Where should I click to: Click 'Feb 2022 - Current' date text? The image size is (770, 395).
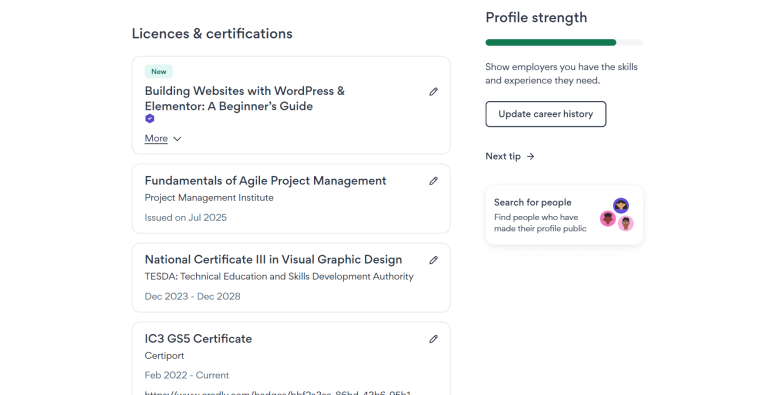point(187,375)
